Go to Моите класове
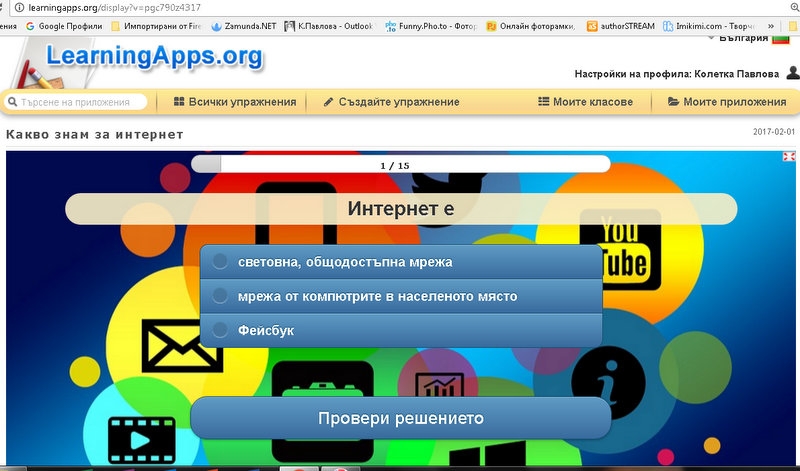Viewport: 800px width, 471px height. pyautogui.click(x=585, y=102)
